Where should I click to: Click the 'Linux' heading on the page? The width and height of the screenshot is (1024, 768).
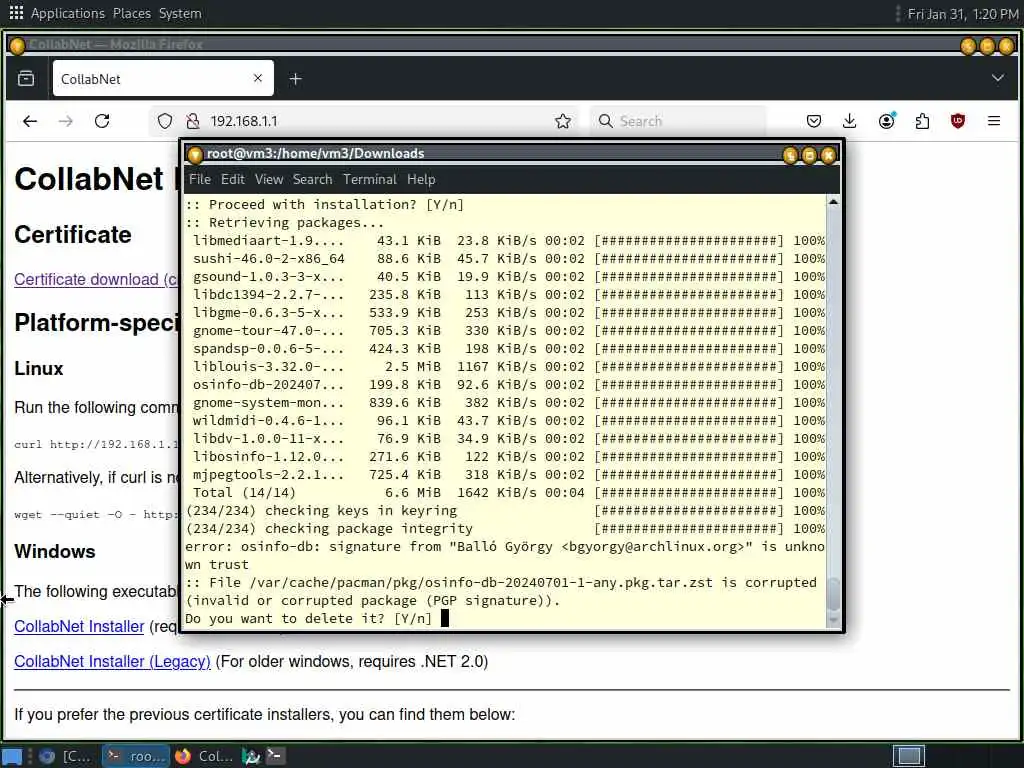pos(39,369)
